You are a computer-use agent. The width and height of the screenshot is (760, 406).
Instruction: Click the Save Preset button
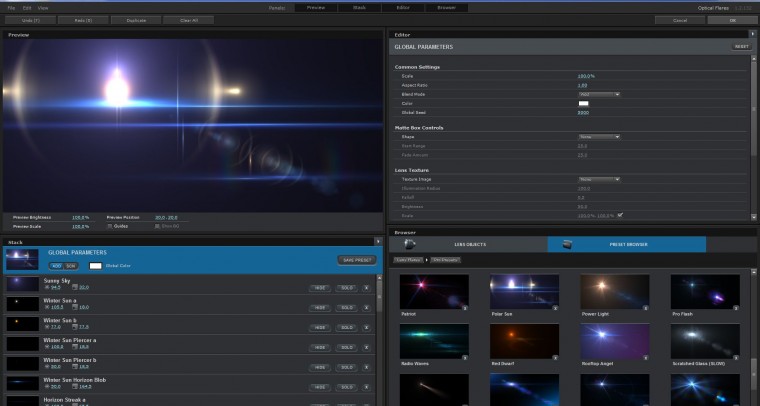pos(356,260)
